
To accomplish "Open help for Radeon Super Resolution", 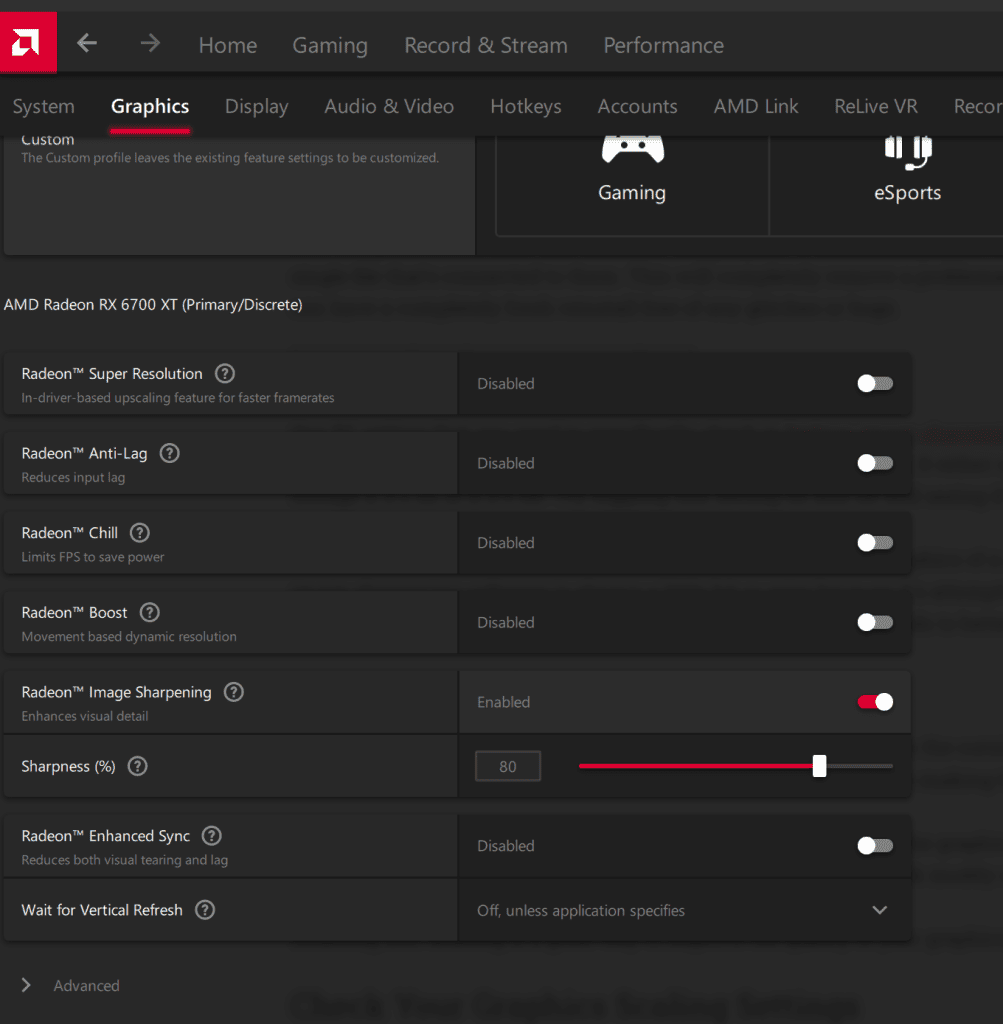I will (x=225, y=374).
